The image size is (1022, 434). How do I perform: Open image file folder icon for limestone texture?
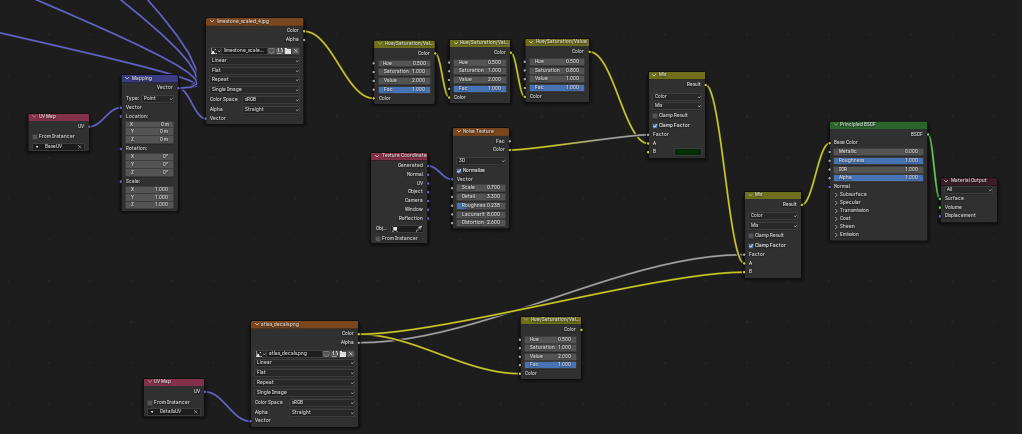287,50
